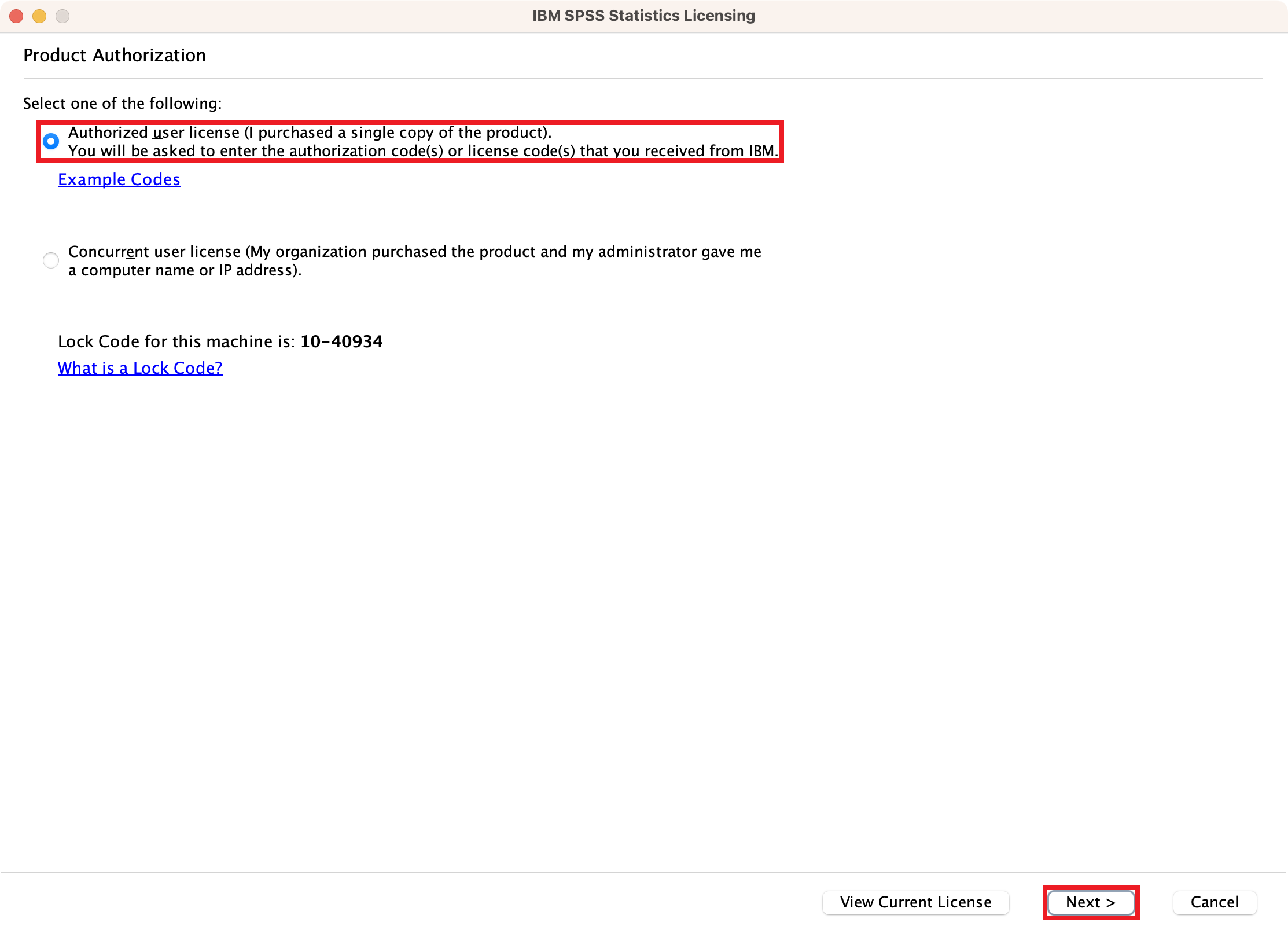The height and width of the screenshot is (926, 1288).
Task: Open the Example Codes link
Action: [x=119, y=179]
